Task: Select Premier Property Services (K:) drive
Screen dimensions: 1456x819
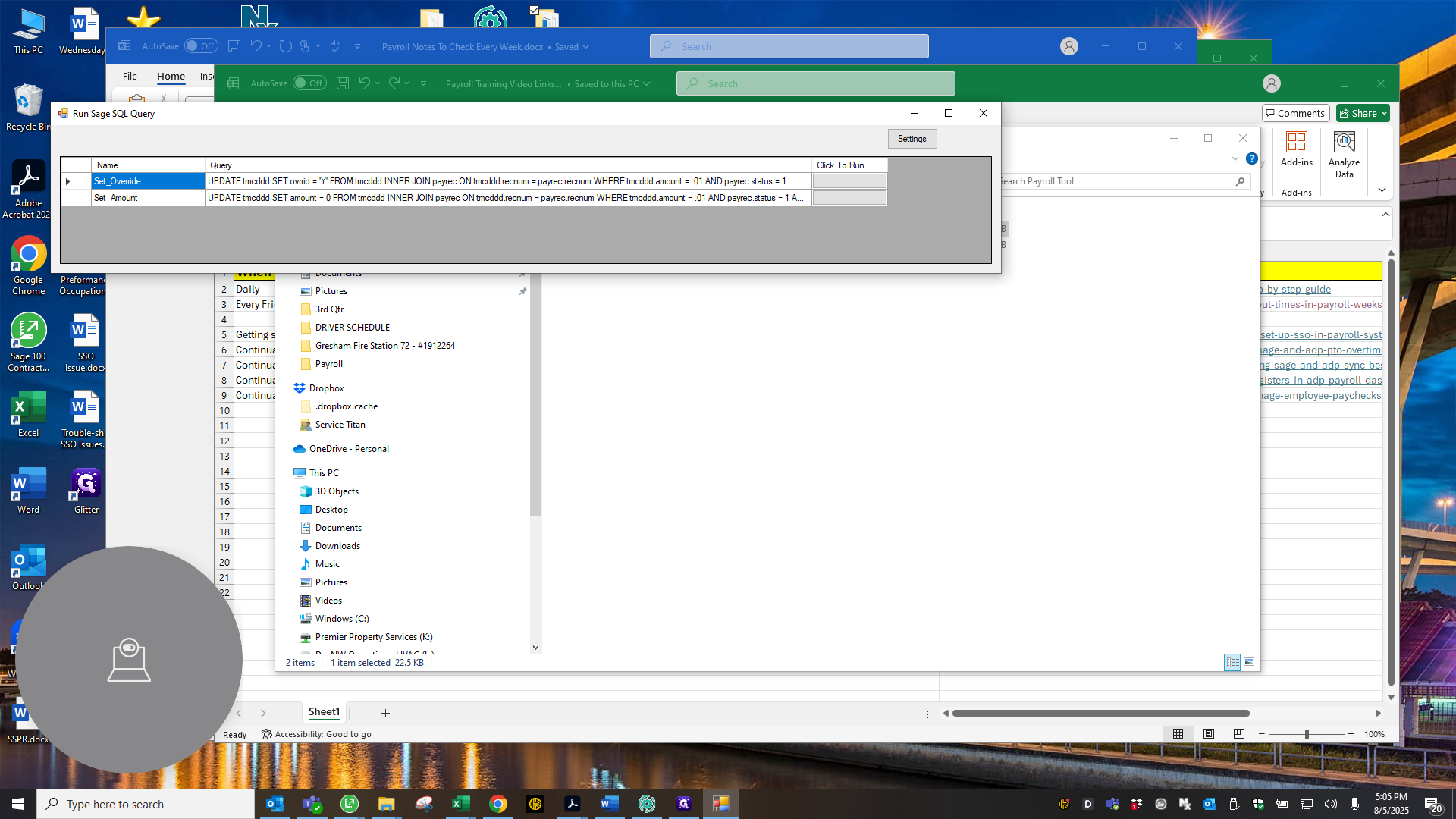Action: tap(373, 637)
